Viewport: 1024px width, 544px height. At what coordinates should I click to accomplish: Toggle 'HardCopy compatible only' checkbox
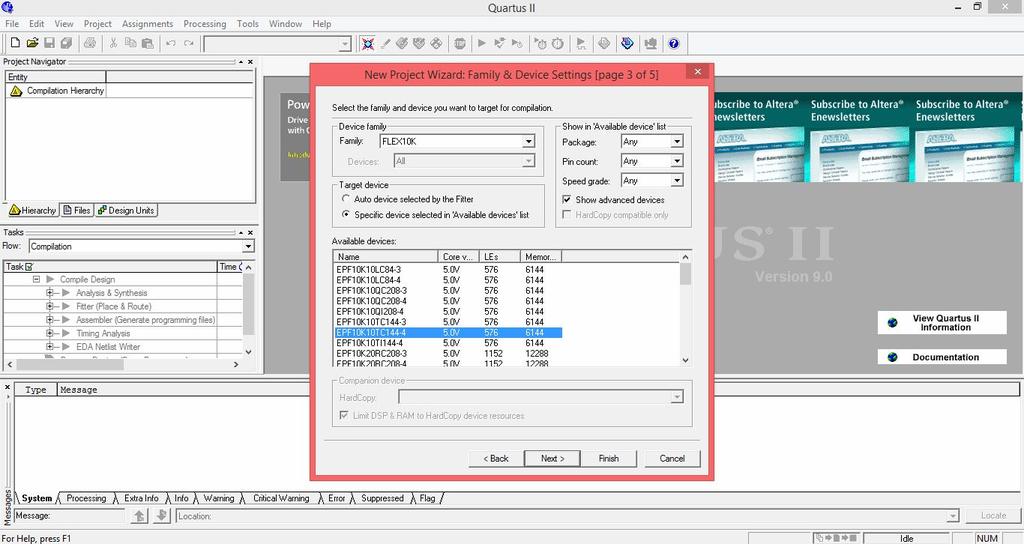point(567,214)
